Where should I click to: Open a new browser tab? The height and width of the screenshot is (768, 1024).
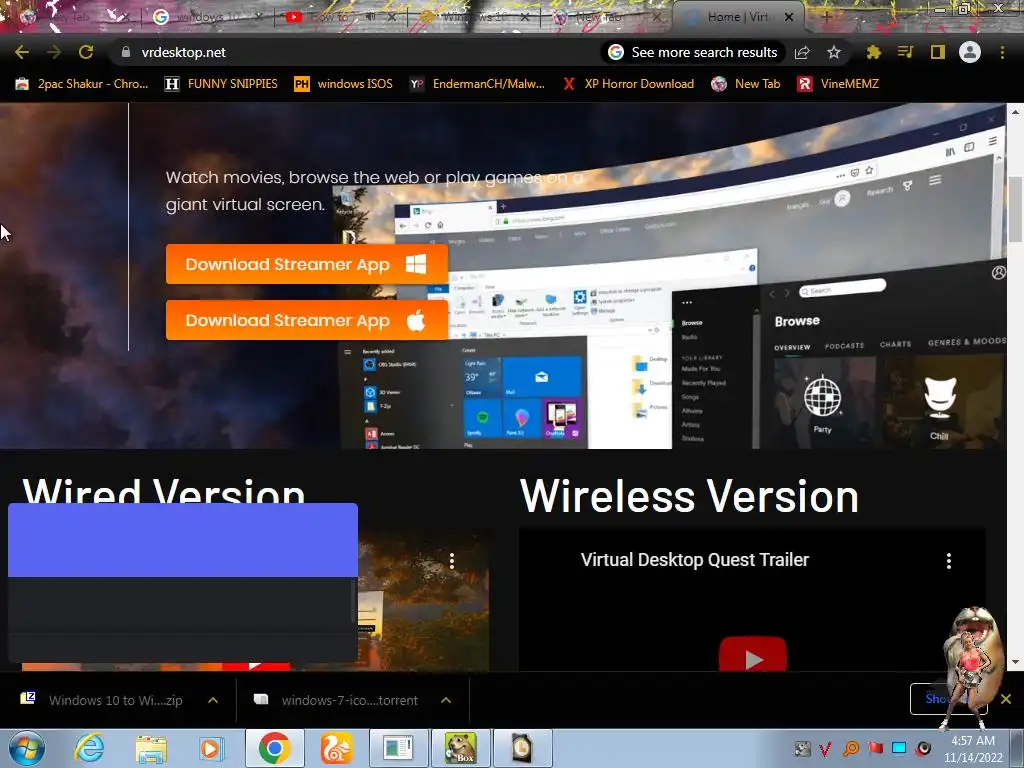coord(825,17)
